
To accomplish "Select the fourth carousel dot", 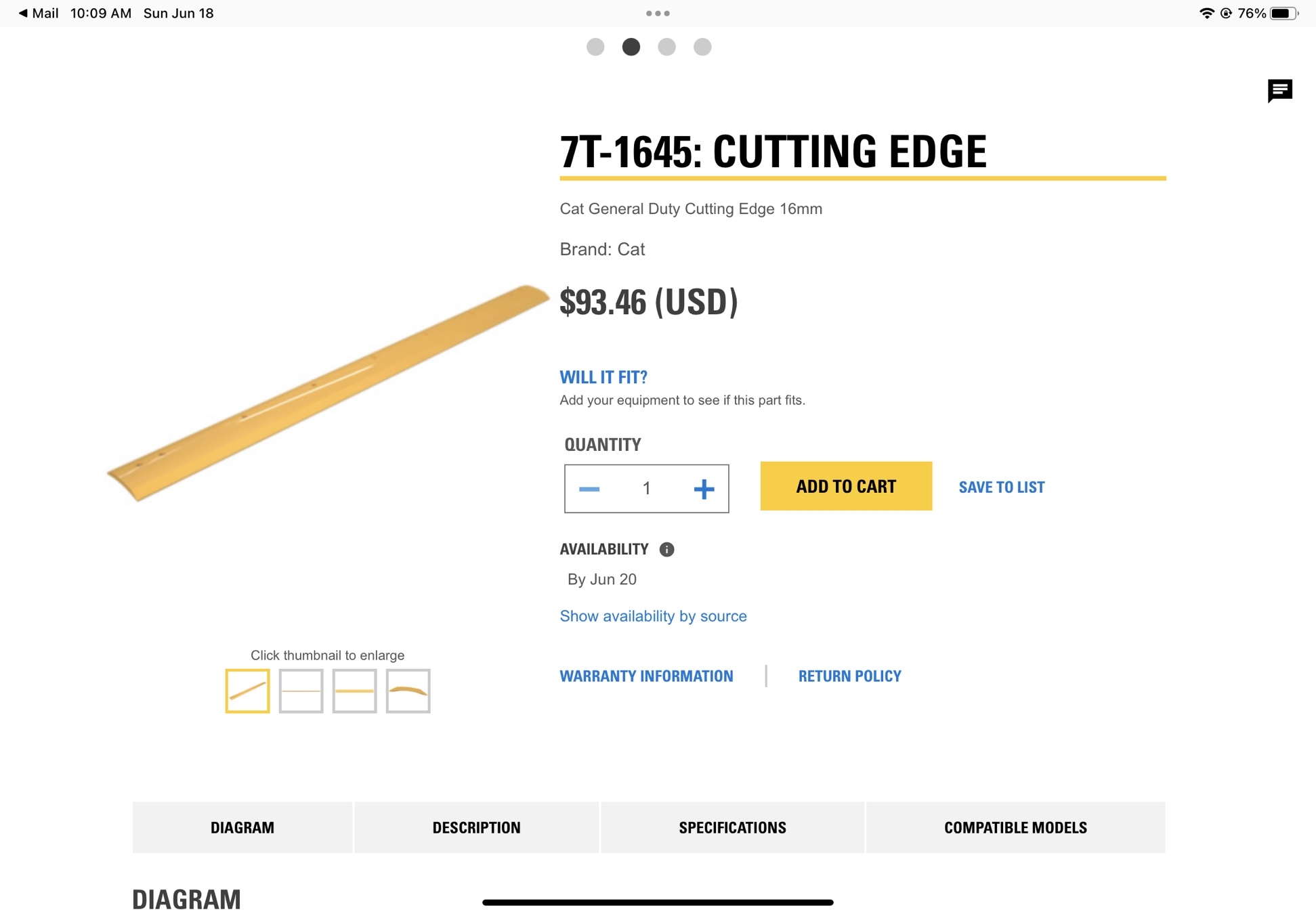I will point(702,47).
